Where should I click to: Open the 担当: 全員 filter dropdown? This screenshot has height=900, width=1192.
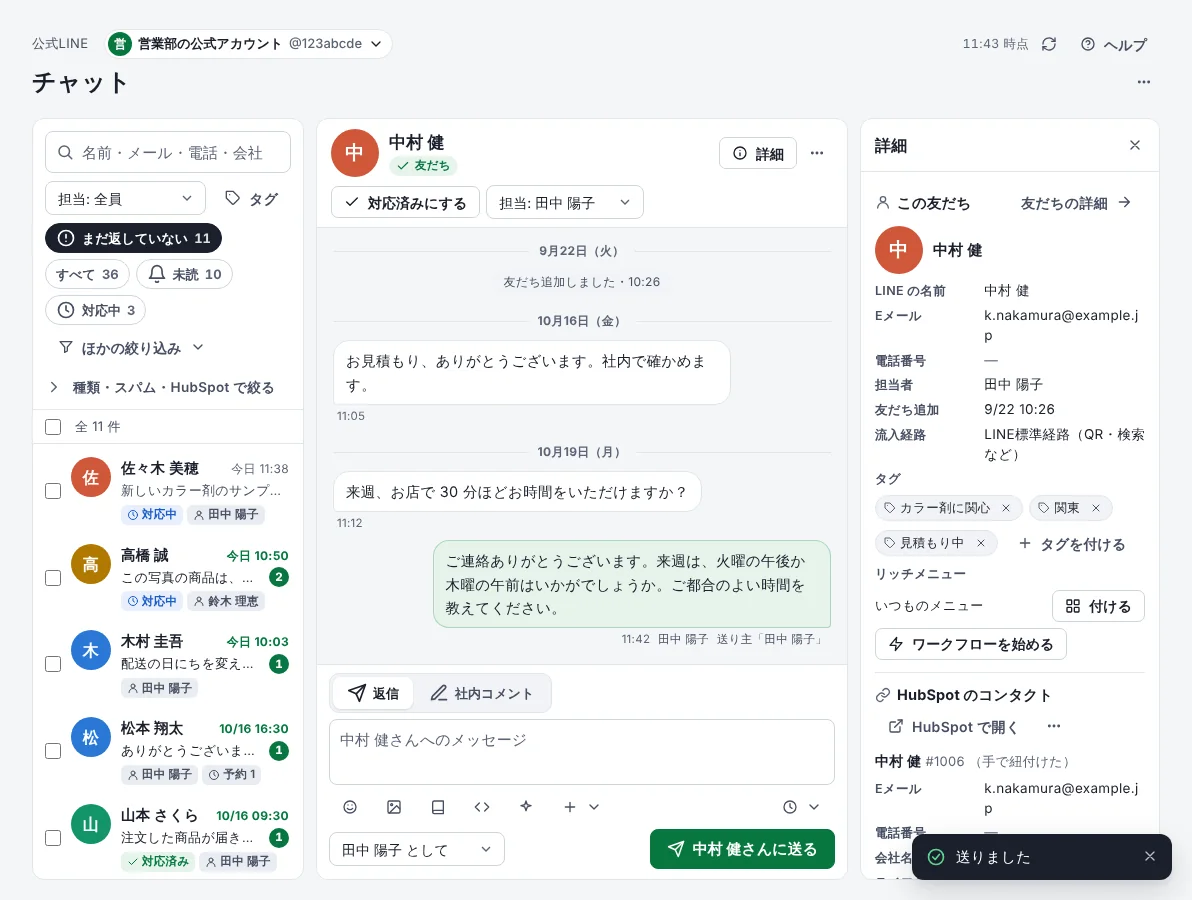(125, 198)
